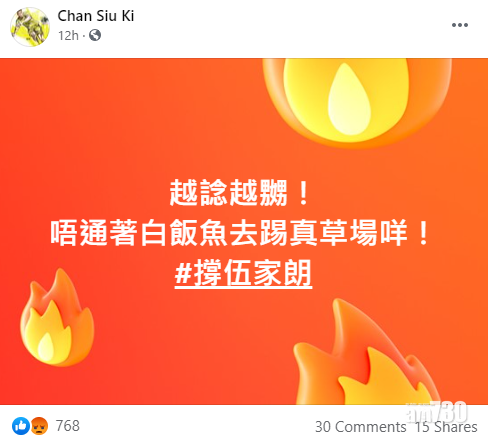
Task: Click the large flame emoji at top
Action: (x=357, y=102)
